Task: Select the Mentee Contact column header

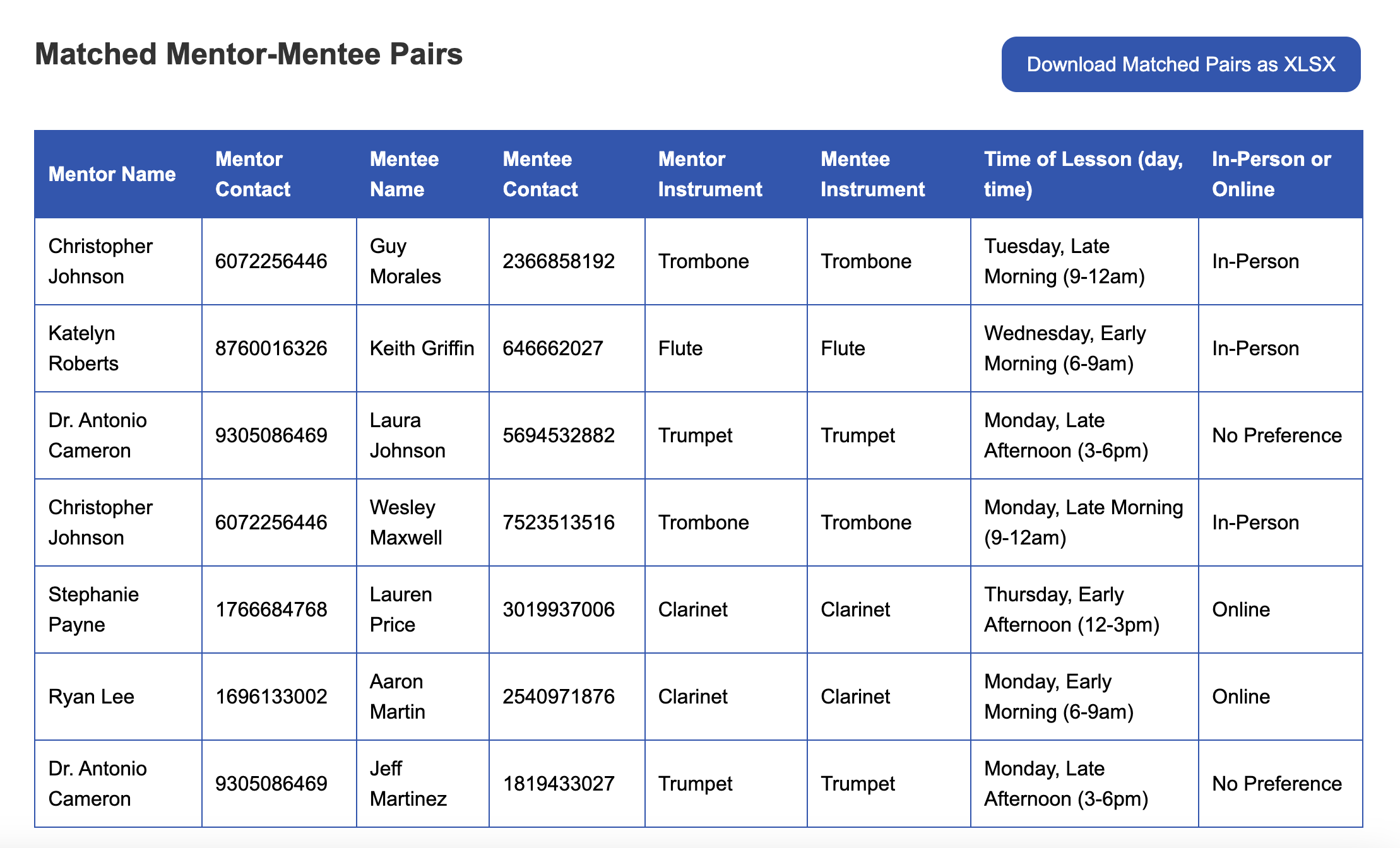Action: [540, 174]
